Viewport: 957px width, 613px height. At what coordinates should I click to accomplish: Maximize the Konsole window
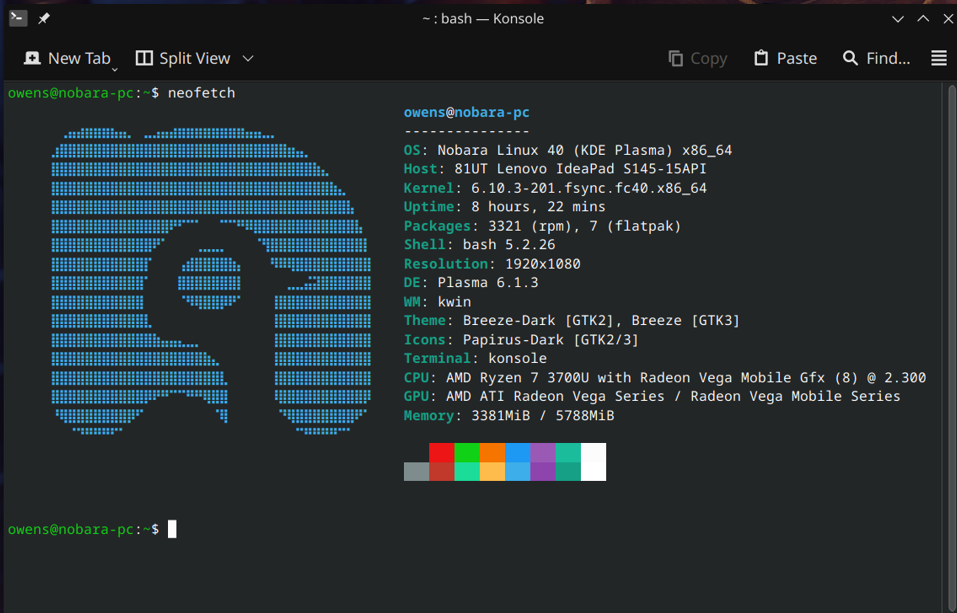(923, 19)
